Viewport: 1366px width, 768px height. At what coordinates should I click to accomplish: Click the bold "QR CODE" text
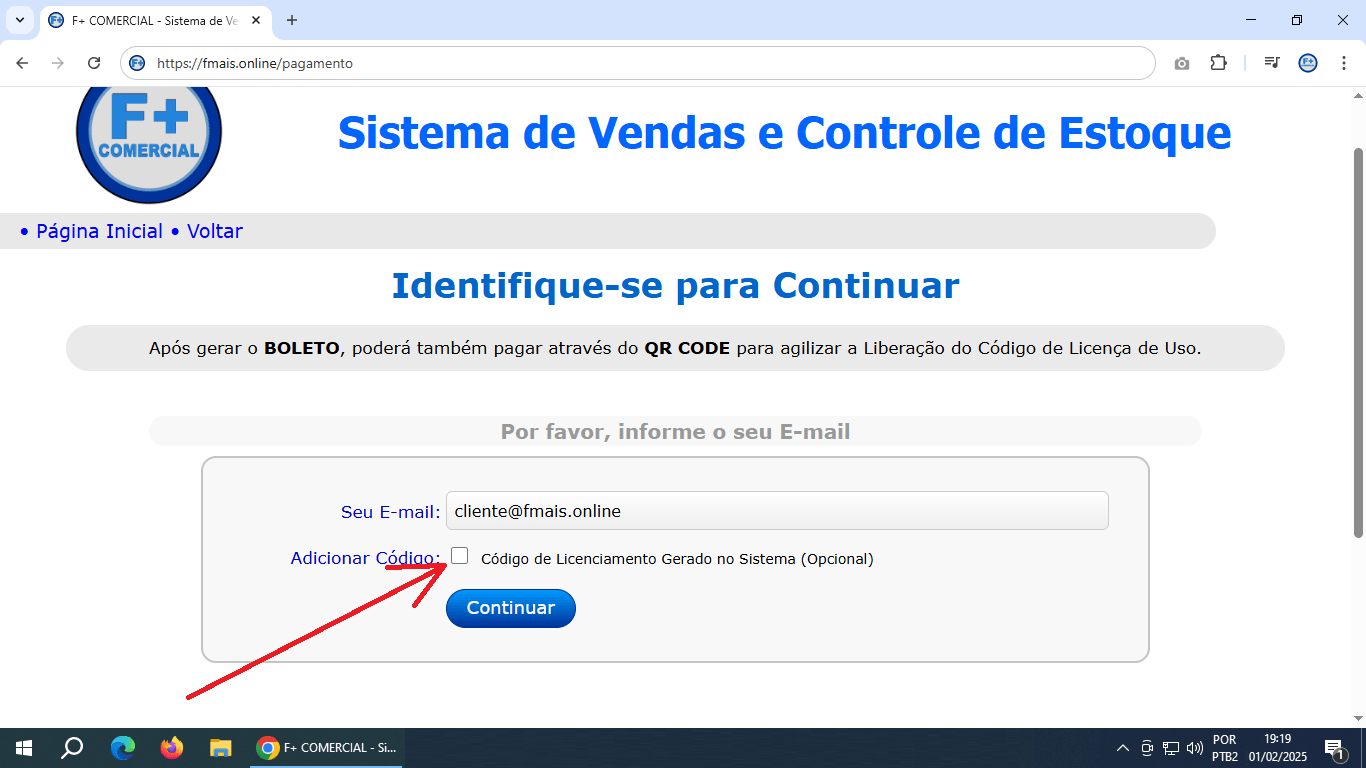[x=687, y=349]
